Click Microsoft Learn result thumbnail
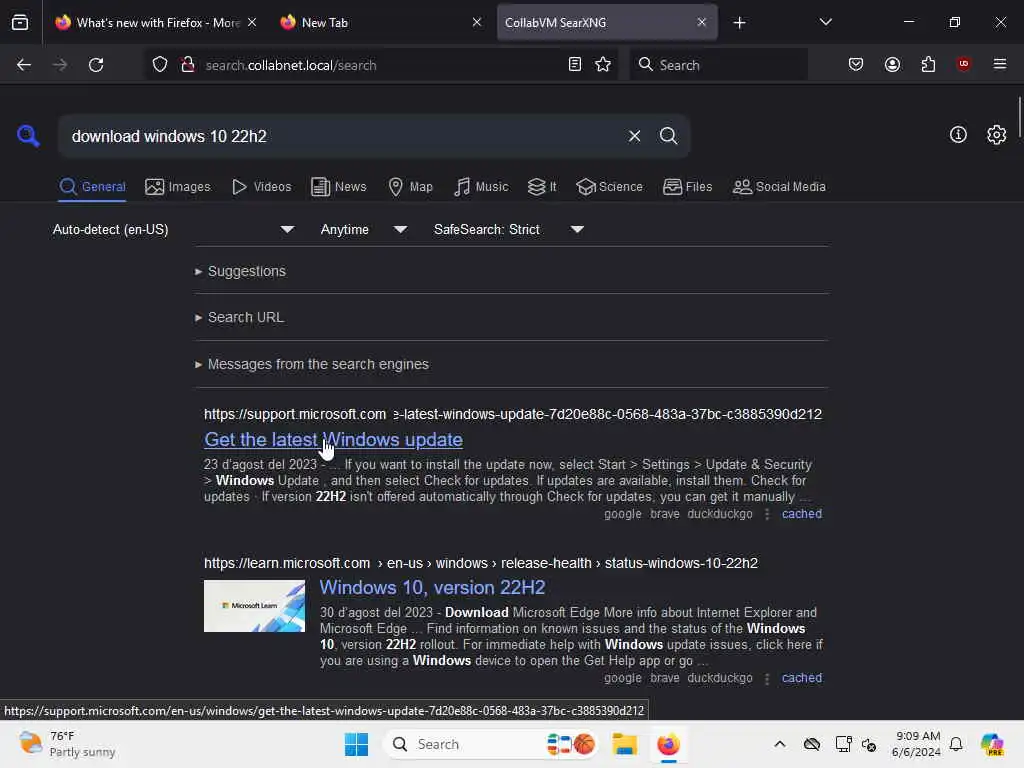The image size is (1024, 768). click(254, 606)
